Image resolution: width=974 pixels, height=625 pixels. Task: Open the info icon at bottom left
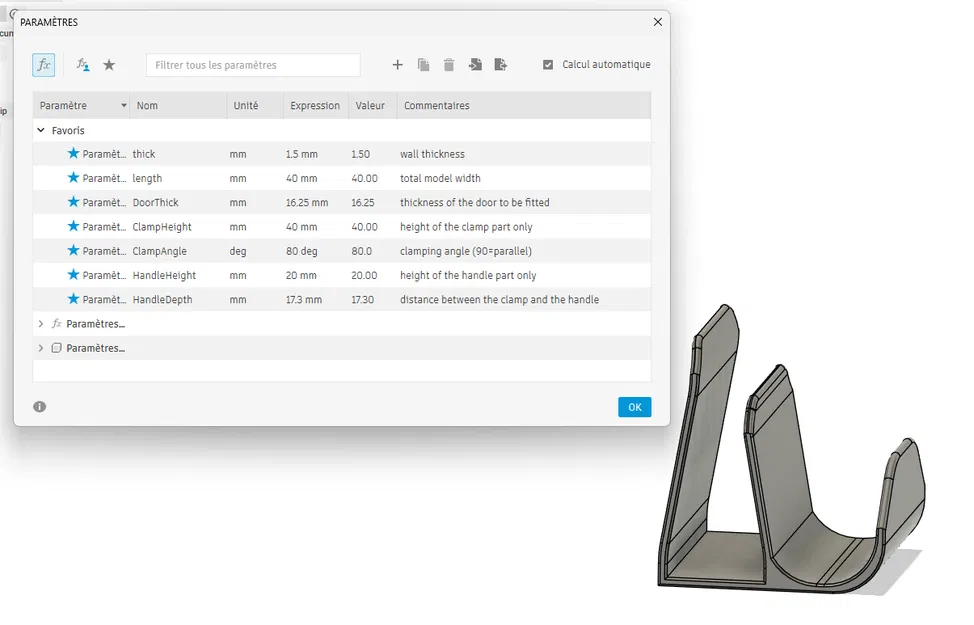click(x=40, y=407)
